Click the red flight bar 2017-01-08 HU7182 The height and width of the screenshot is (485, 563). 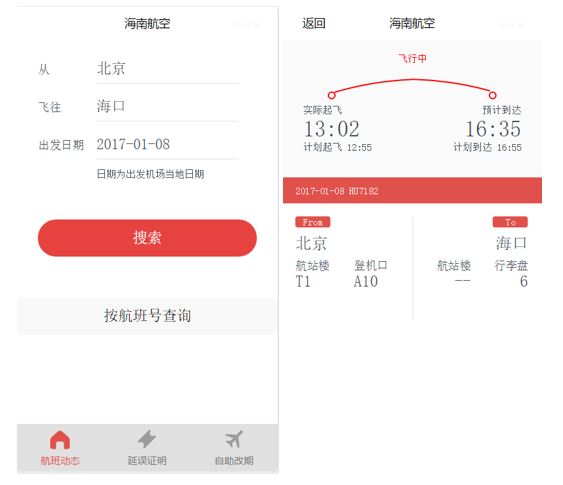(412, 190)
